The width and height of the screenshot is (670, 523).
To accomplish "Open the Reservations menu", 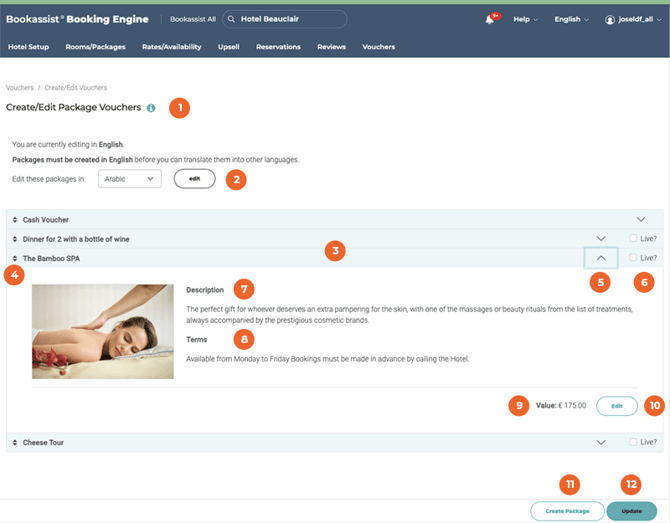I will click(x=278, y=47).
